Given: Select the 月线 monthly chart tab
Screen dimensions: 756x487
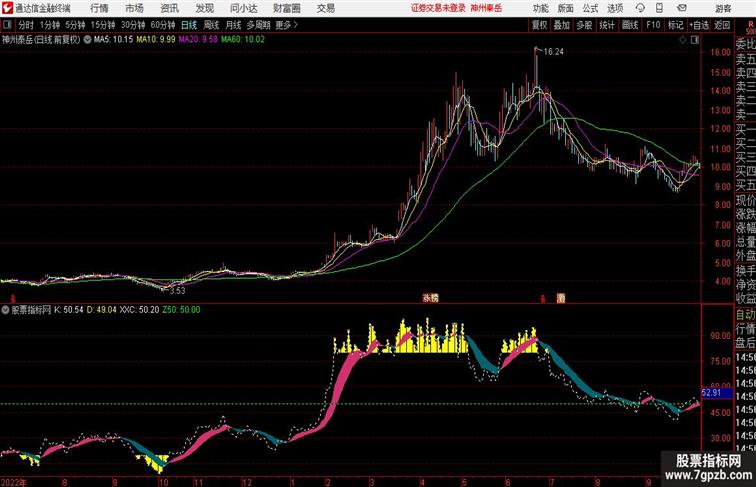Looking at the screenshot, I should tap(233, 25).
